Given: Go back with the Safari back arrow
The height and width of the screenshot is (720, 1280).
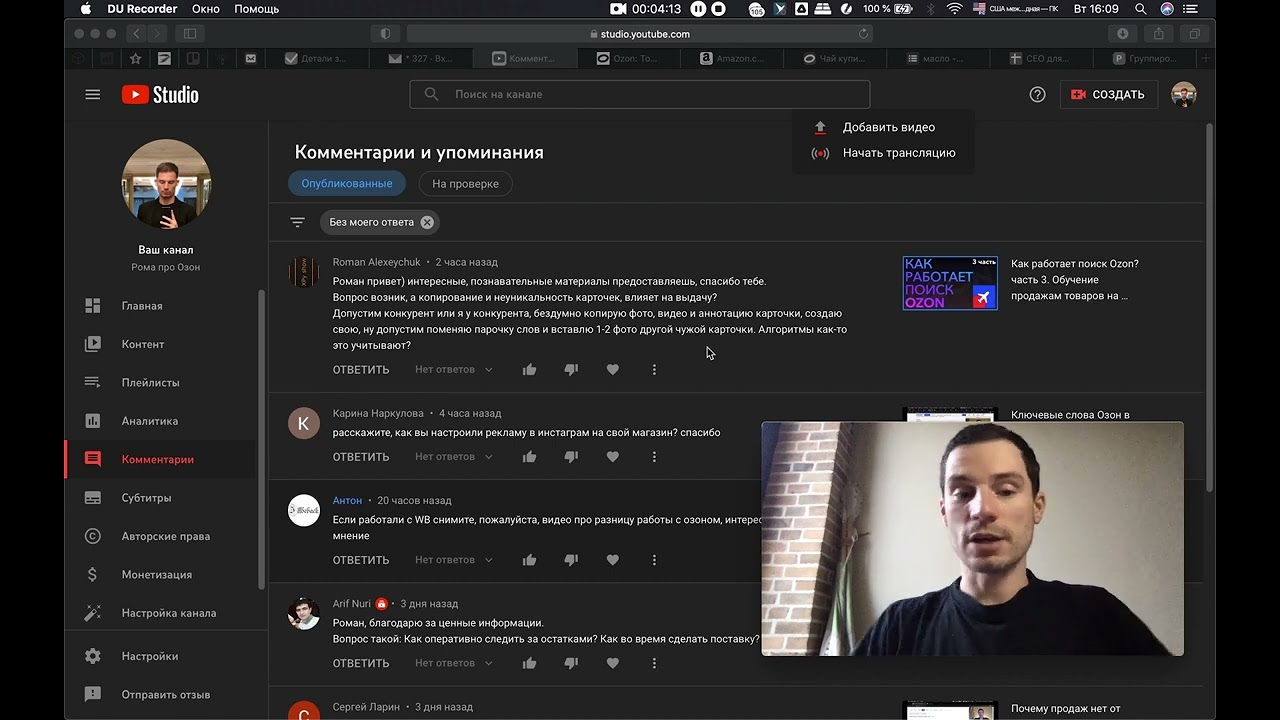Looking at the screenshot, I should click(x=137, y=34).
